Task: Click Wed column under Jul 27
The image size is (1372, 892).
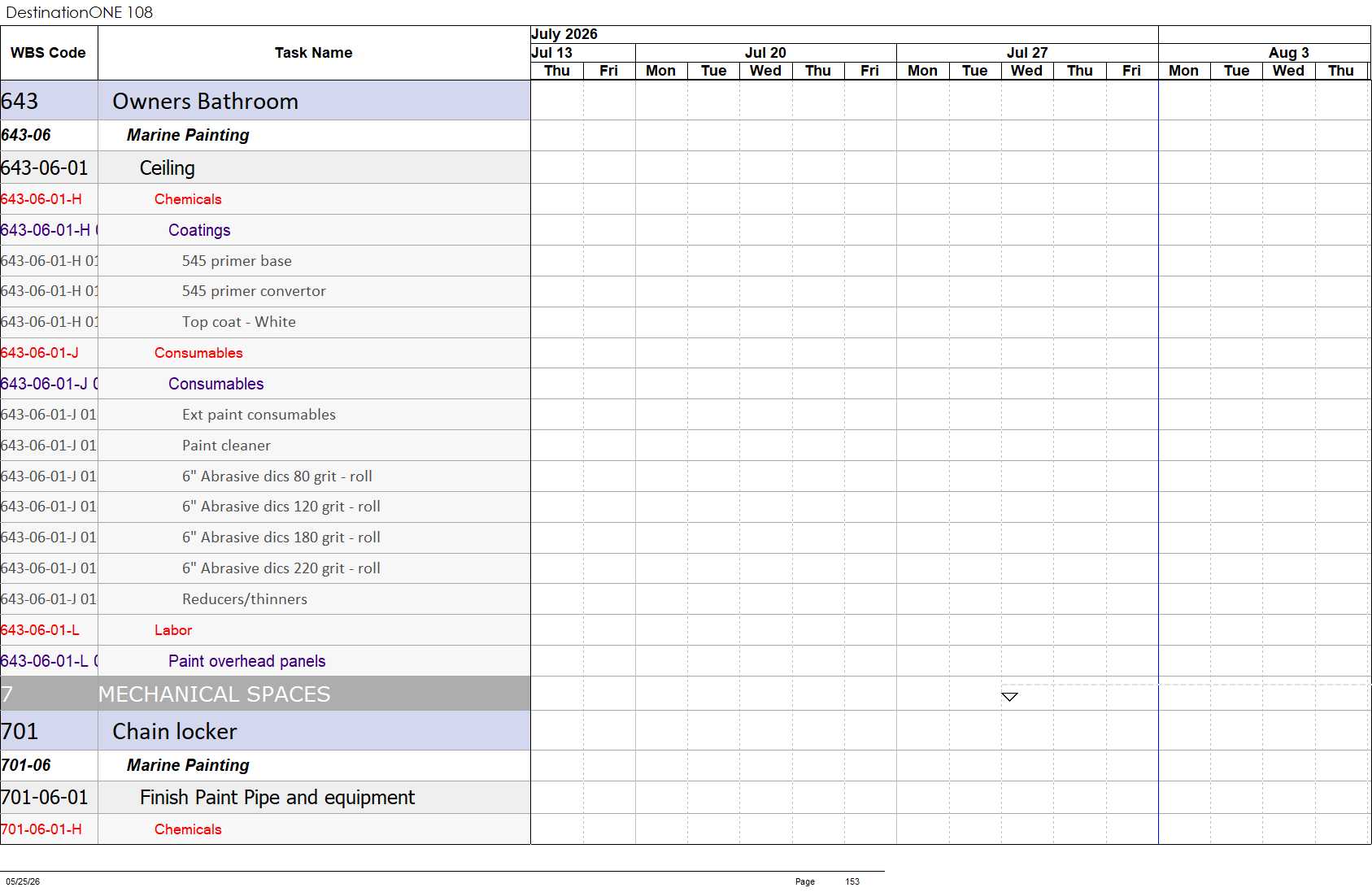Action: (1027, 71)
